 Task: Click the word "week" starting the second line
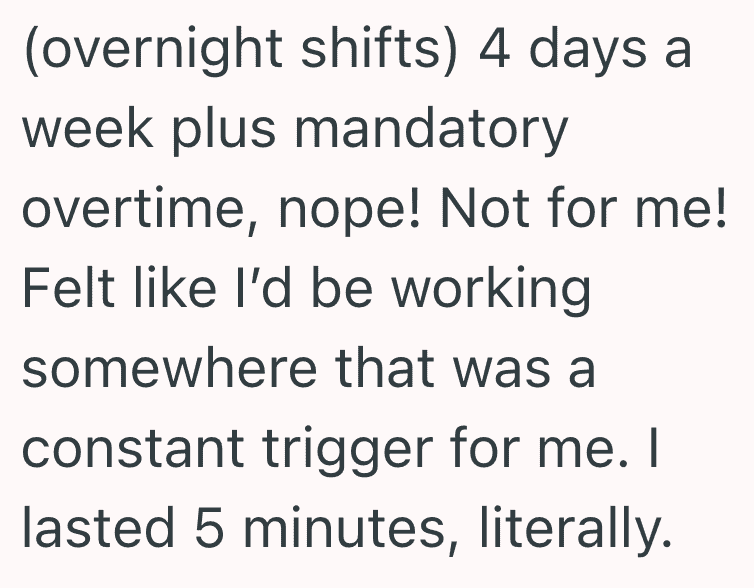(88, 128)
